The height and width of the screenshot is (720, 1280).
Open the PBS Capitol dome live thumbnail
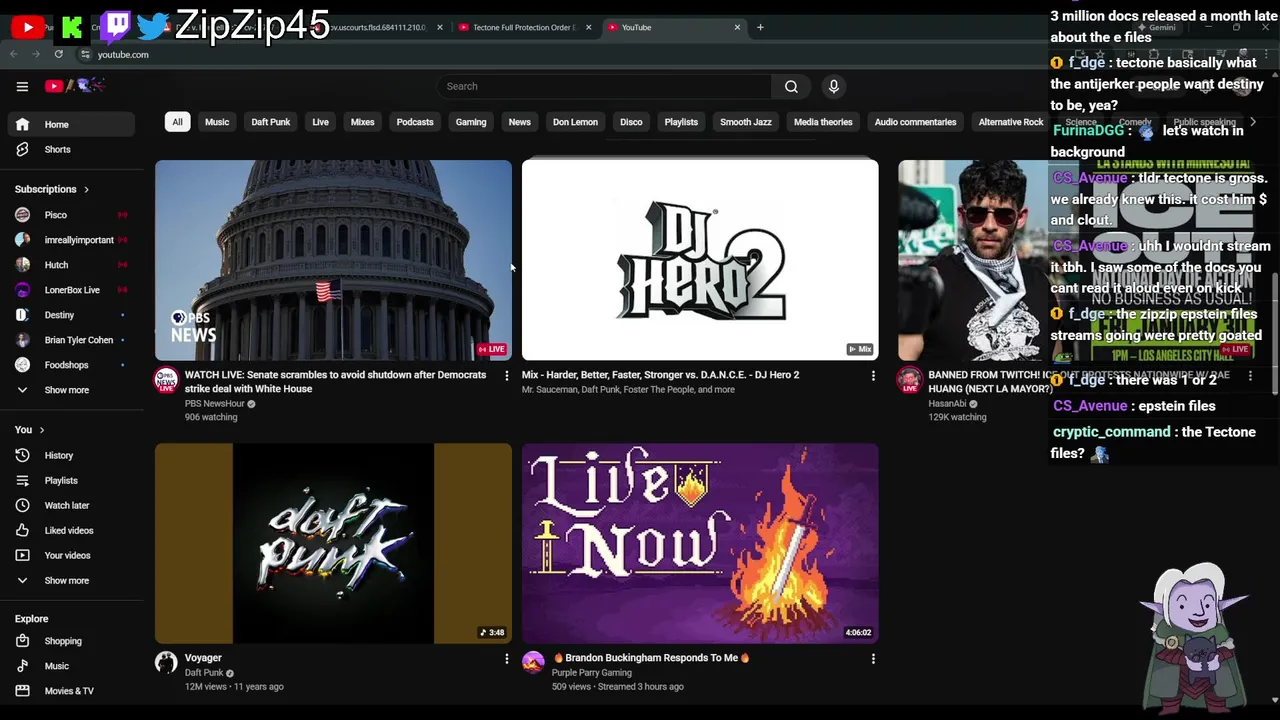tap(333, 260)
